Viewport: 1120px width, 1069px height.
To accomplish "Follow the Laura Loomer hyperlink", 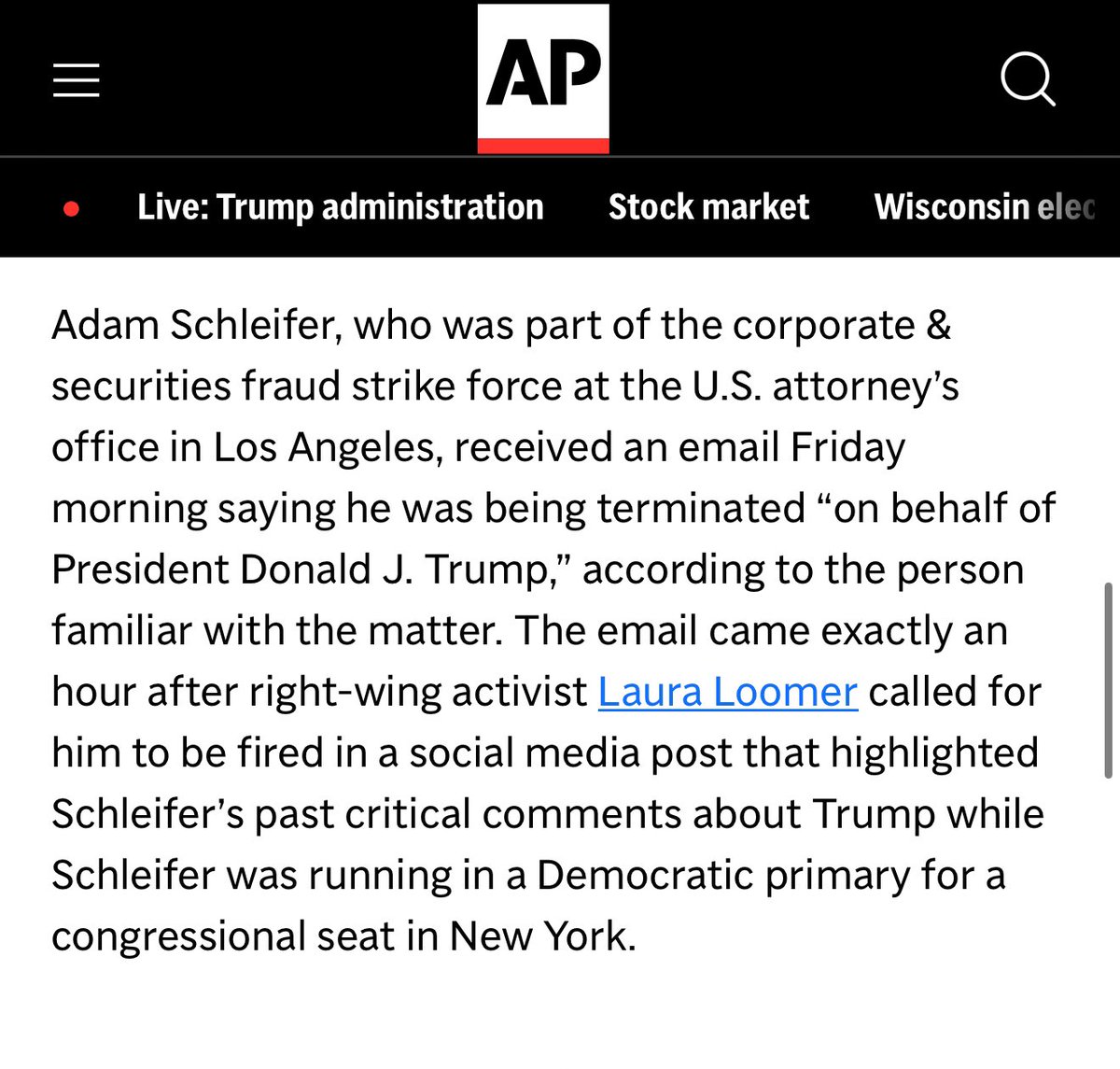I will click(x=727, y=692).
